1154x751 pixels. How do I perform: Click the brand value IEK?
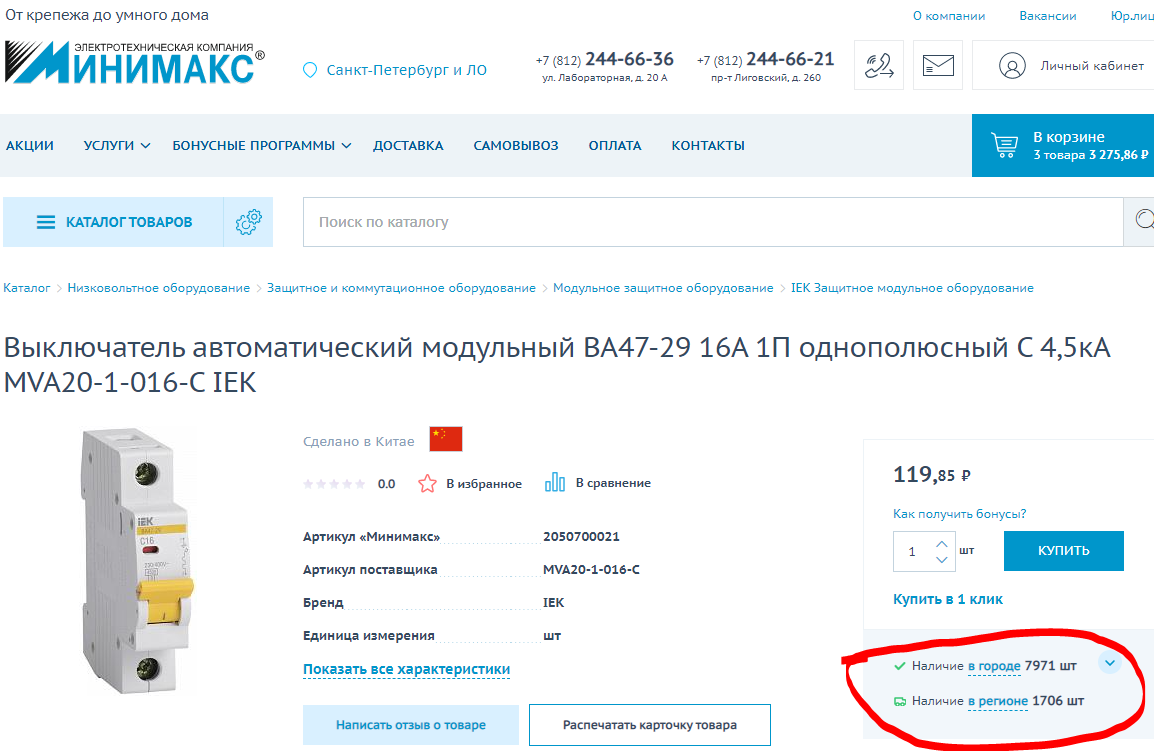click(x=553, y=603)
